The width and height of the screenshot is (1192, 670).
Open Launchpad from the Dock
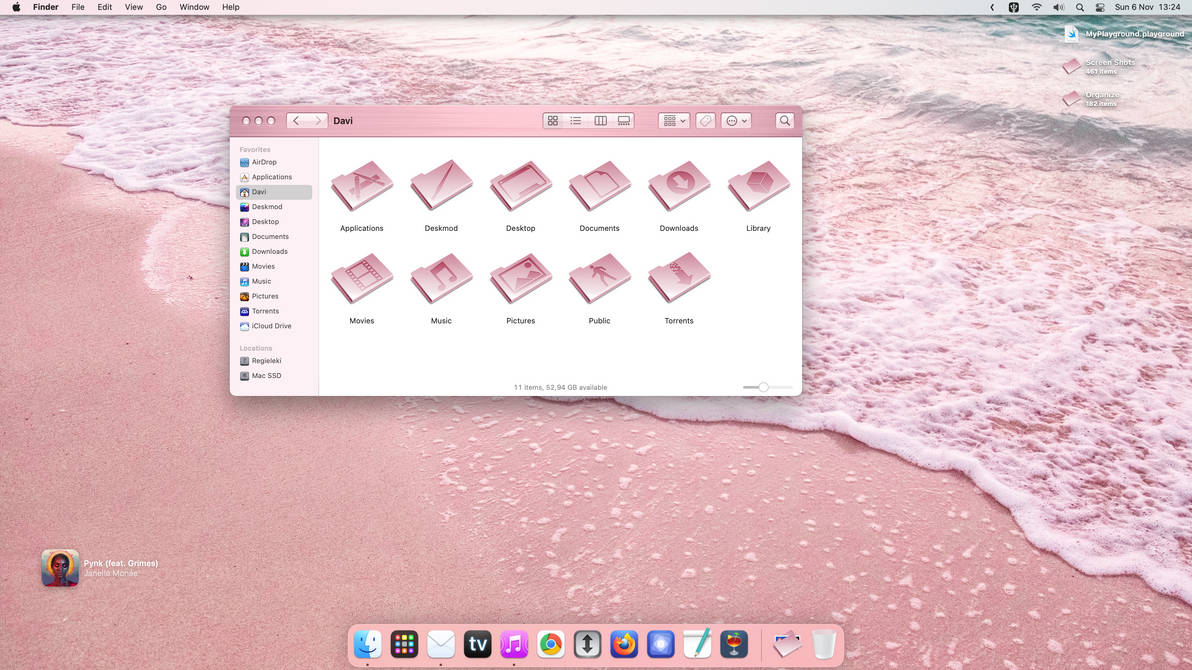click(404, 644)
